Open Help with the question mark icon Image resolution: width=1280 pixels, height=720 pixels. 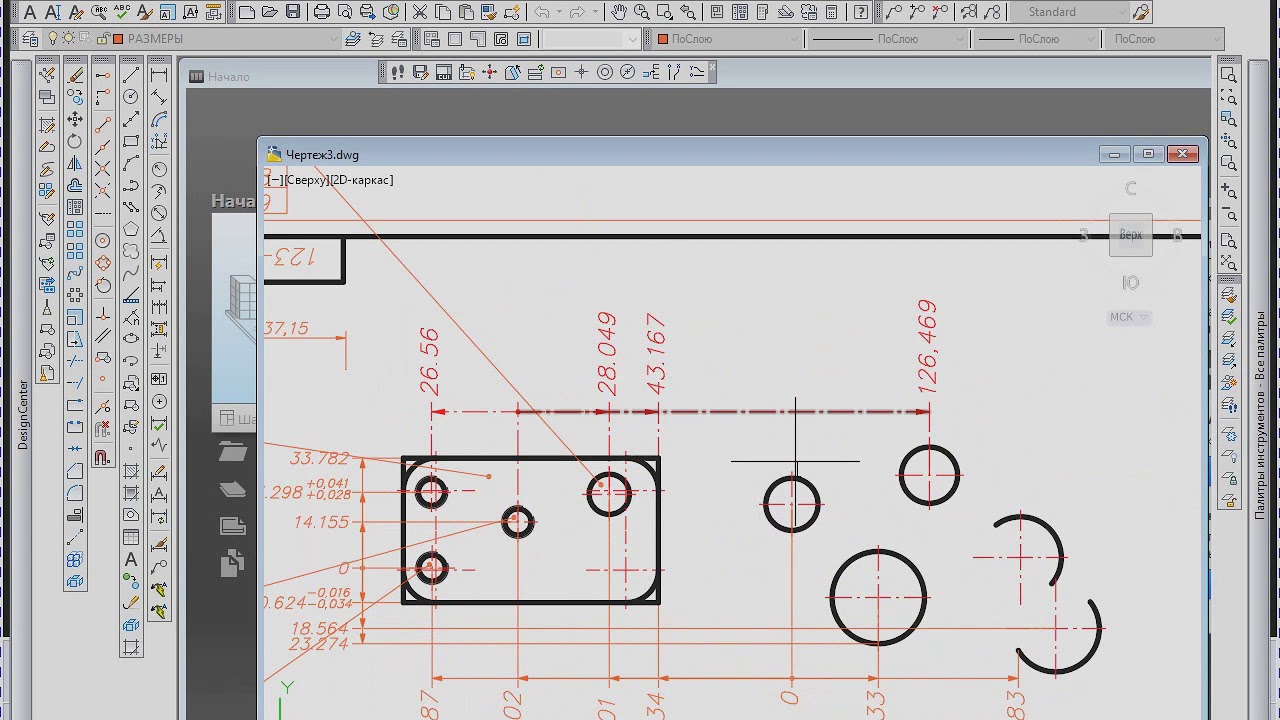[862, 12]
